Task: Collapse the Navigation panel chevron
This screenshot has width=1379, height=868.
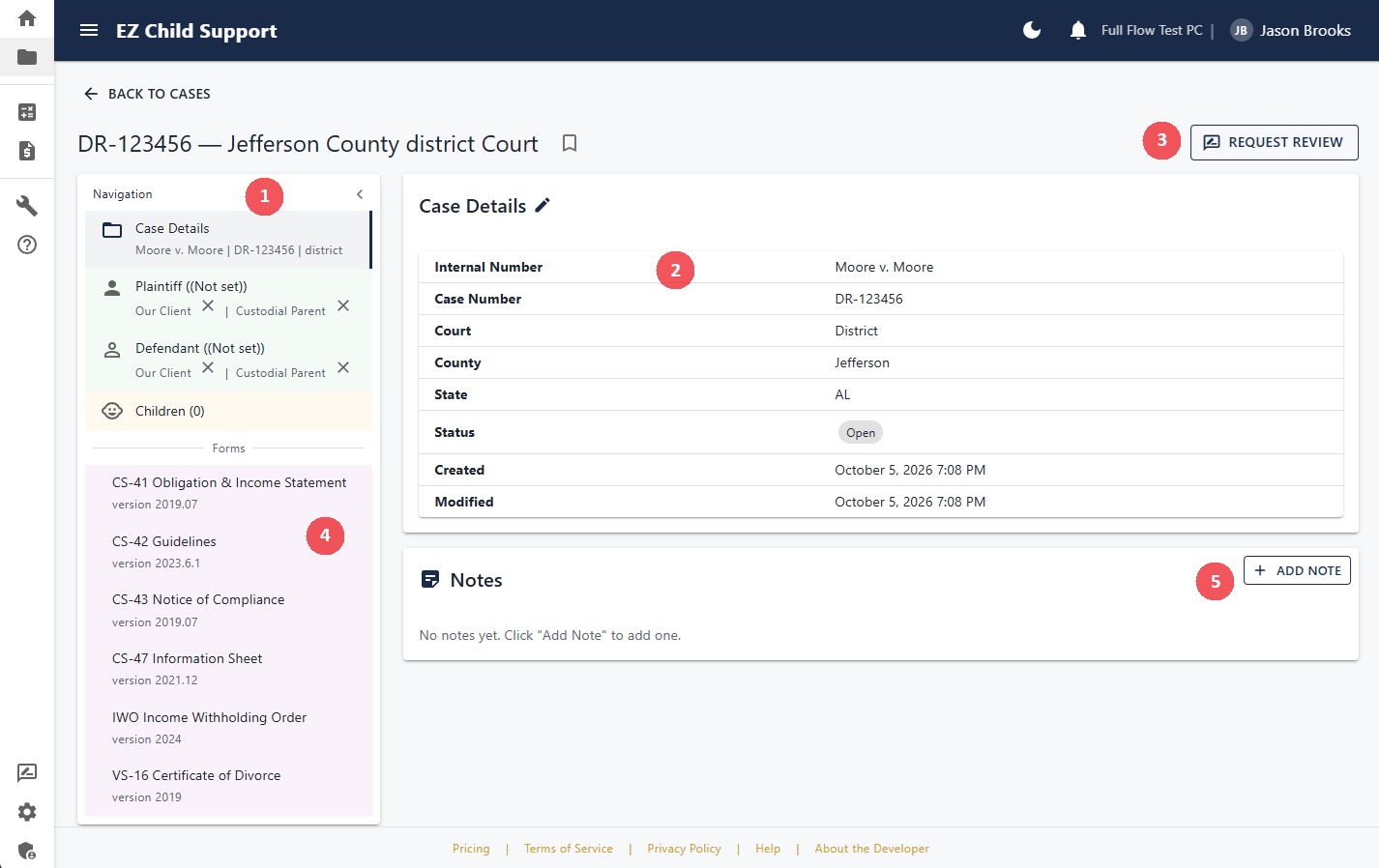Action: click(x=360, y=194)
